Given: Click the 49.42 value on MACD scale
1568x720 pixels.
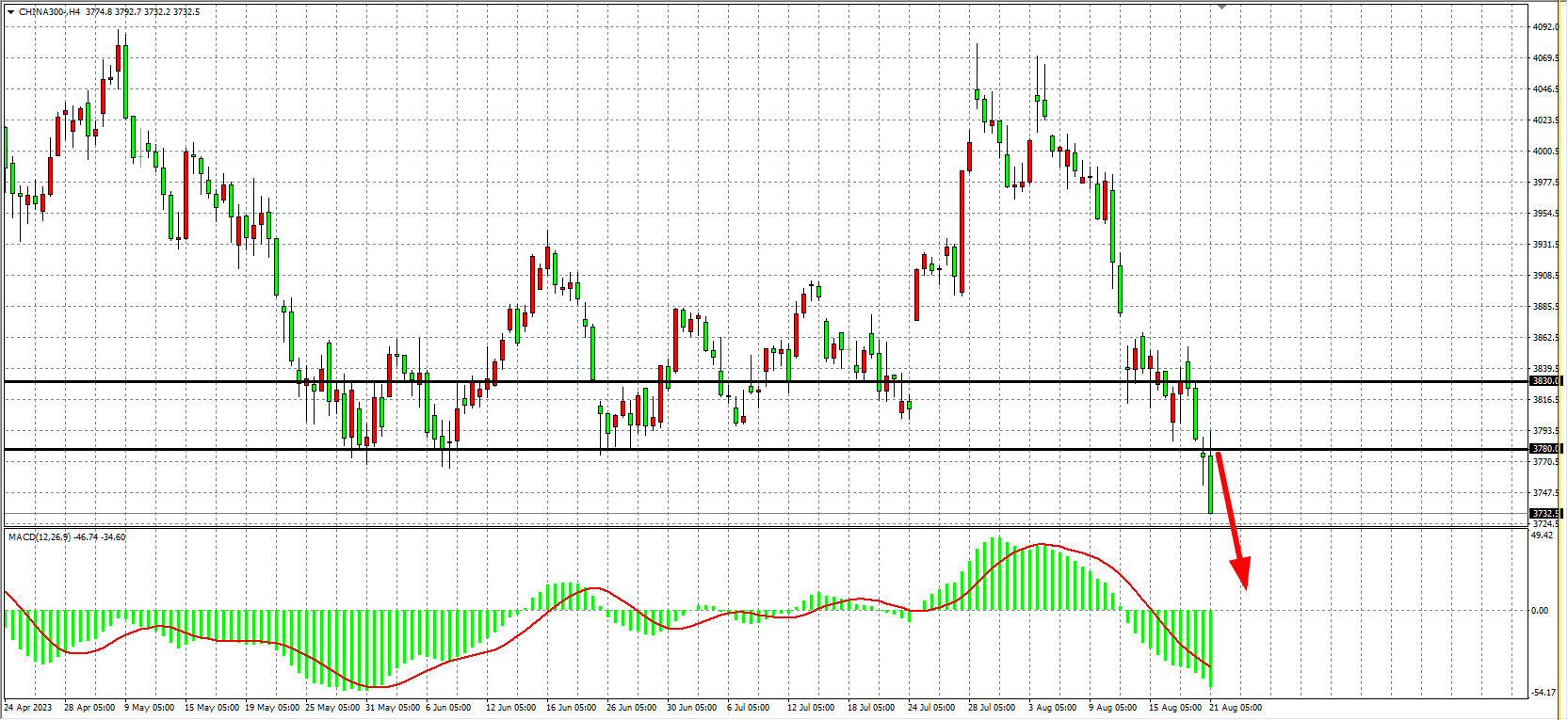Looking at the screenshot, I should click(1542, 536).
